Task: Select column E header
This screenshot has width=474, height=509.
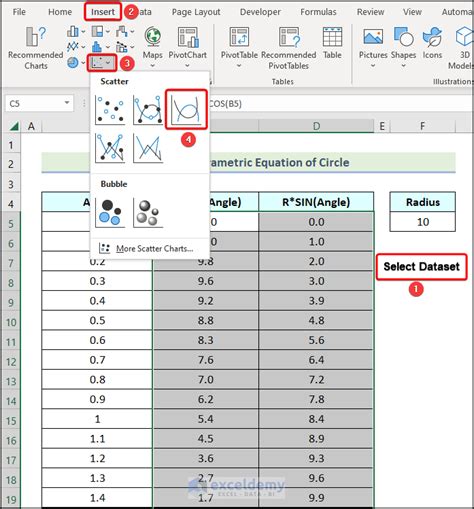Action: (x=382, y=126)
